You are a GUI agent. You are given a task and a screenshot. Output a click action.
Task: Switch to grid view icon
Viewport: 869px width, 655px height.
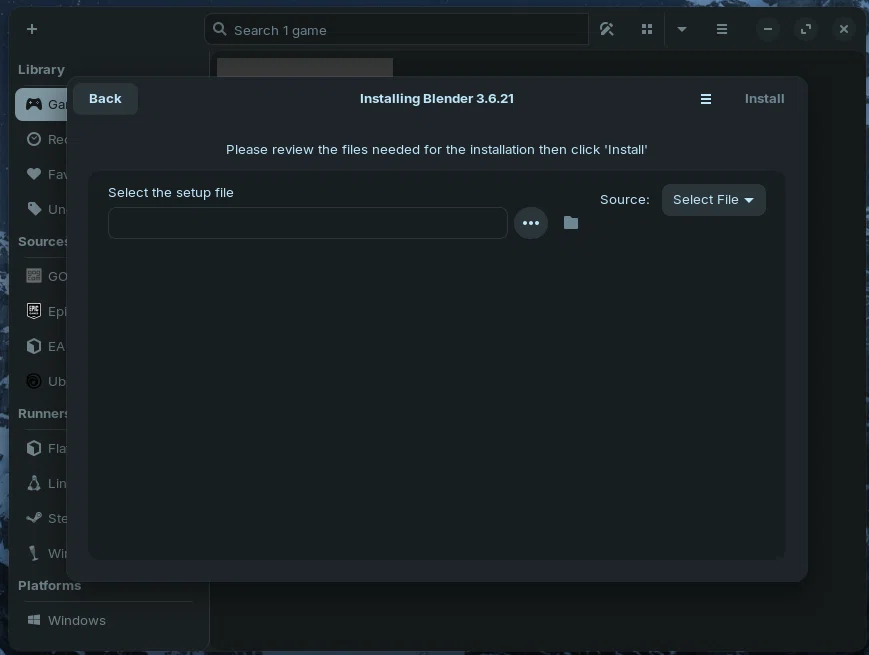pyautogui.click(x=646, y=29)
